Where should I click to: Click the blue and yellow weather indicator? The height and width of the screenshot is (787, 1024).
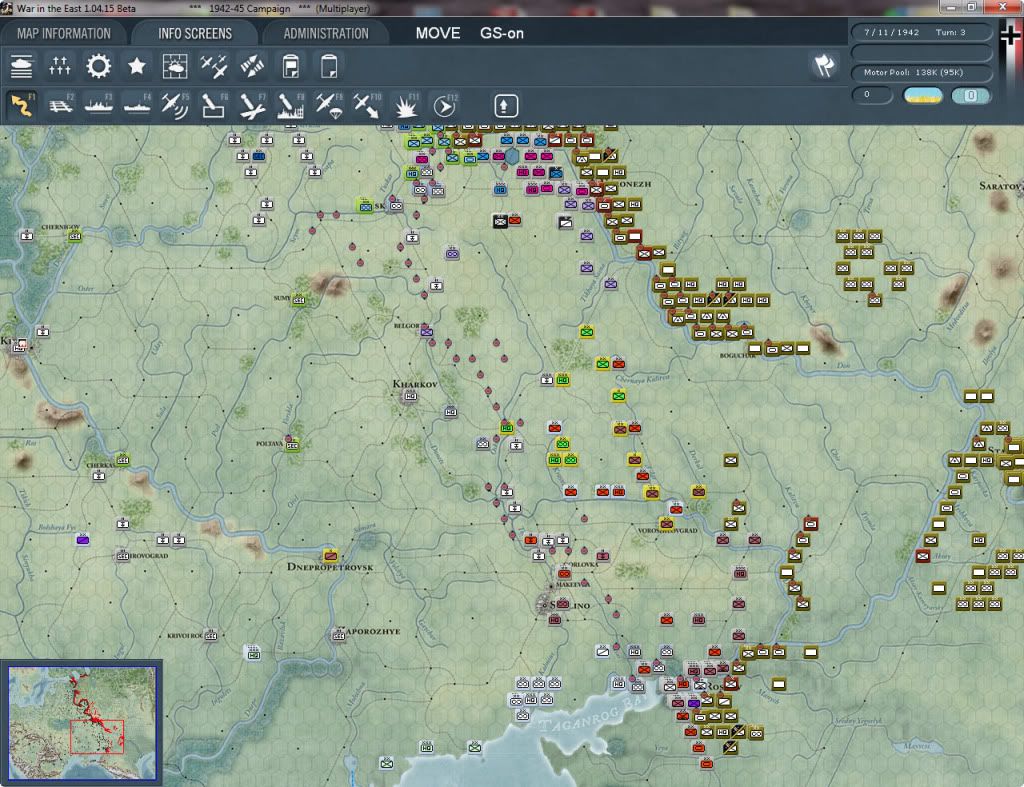pos(923,95)
